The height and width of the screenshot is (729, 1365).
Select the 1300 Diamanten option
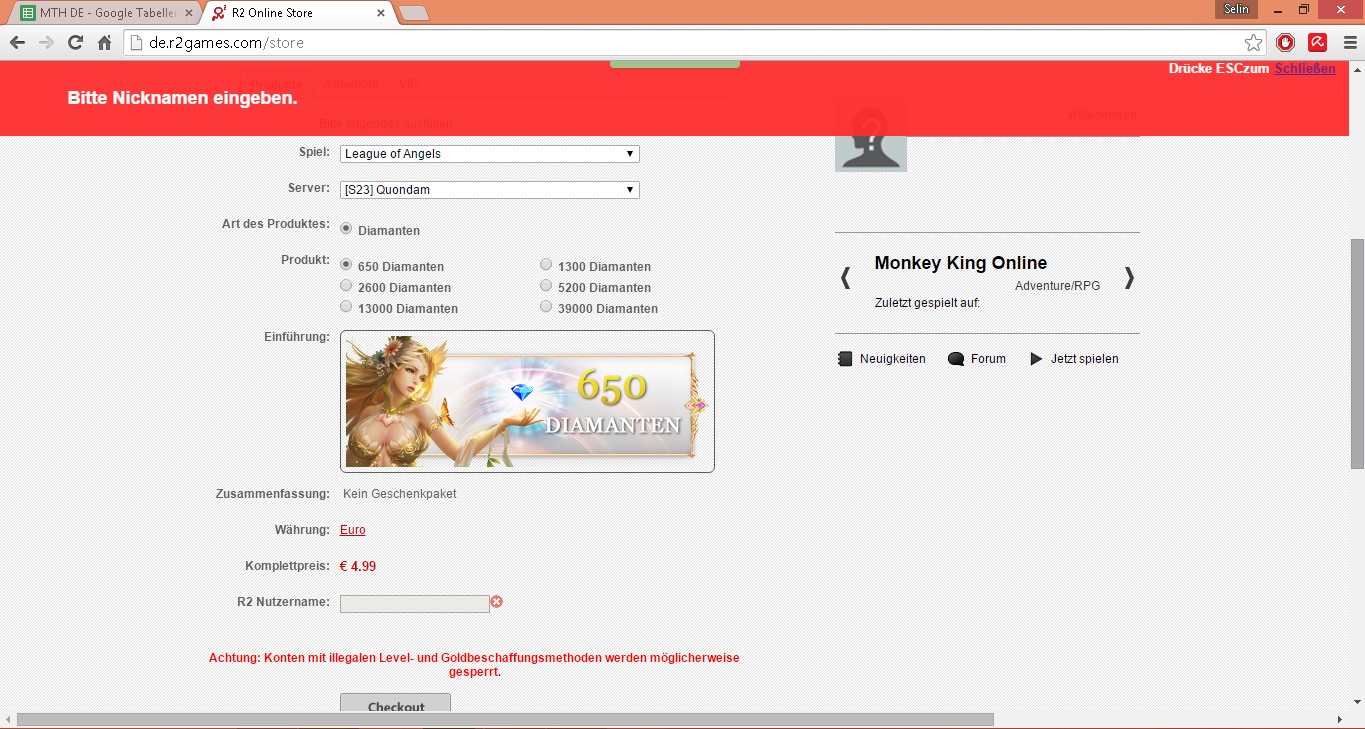coord(546,265)
